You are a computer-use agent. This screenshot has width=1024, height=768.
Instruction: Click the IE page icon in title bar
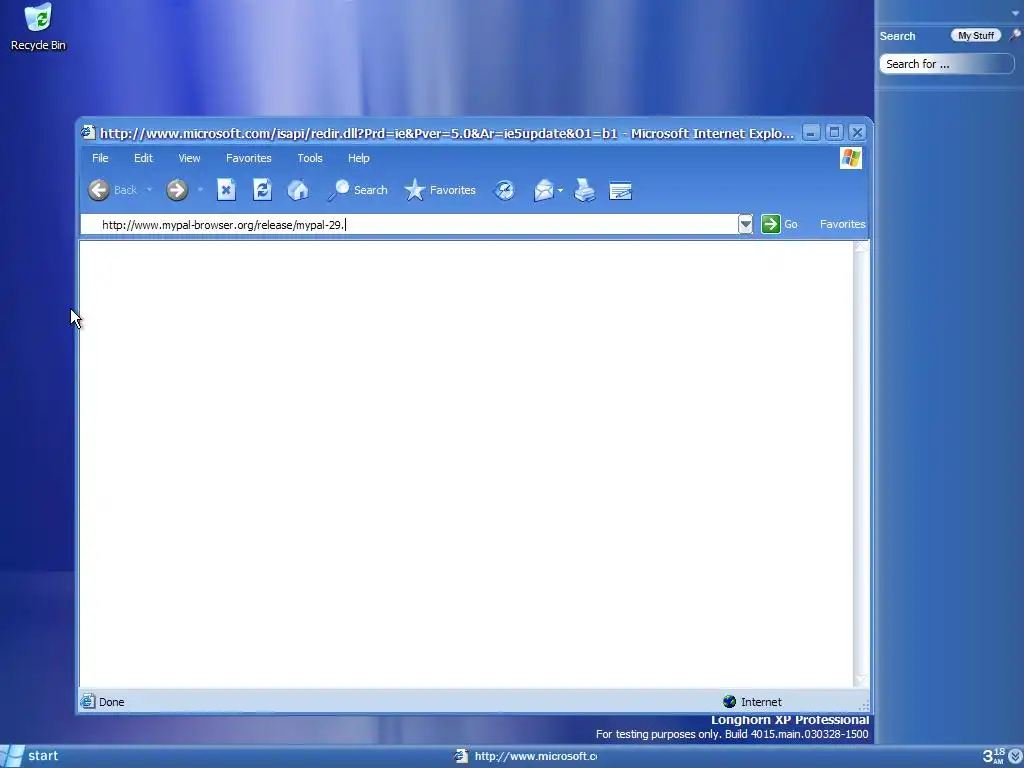click(x=88, y=133)
